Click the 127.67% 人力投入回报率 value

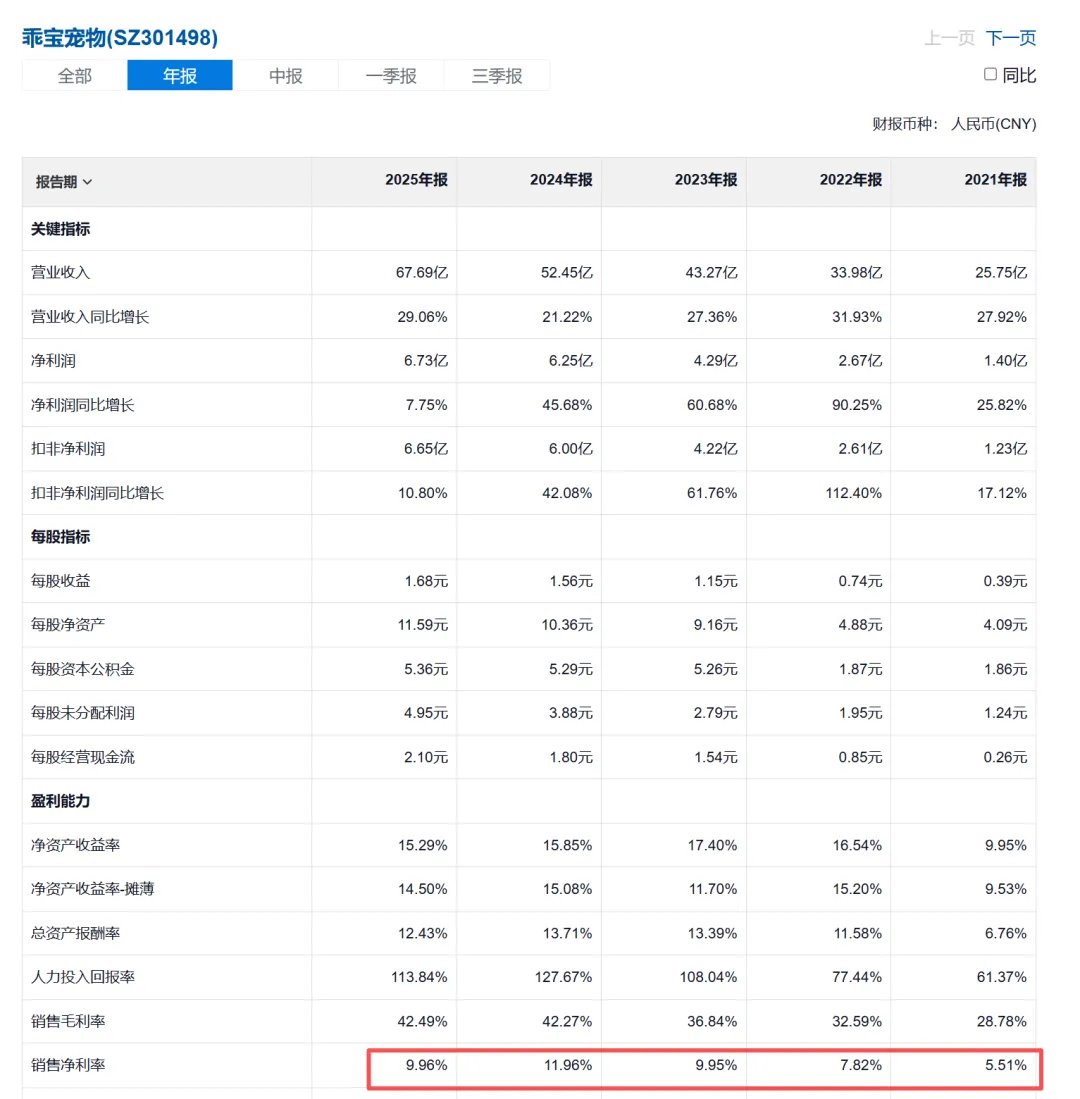(x=563, y=977)
